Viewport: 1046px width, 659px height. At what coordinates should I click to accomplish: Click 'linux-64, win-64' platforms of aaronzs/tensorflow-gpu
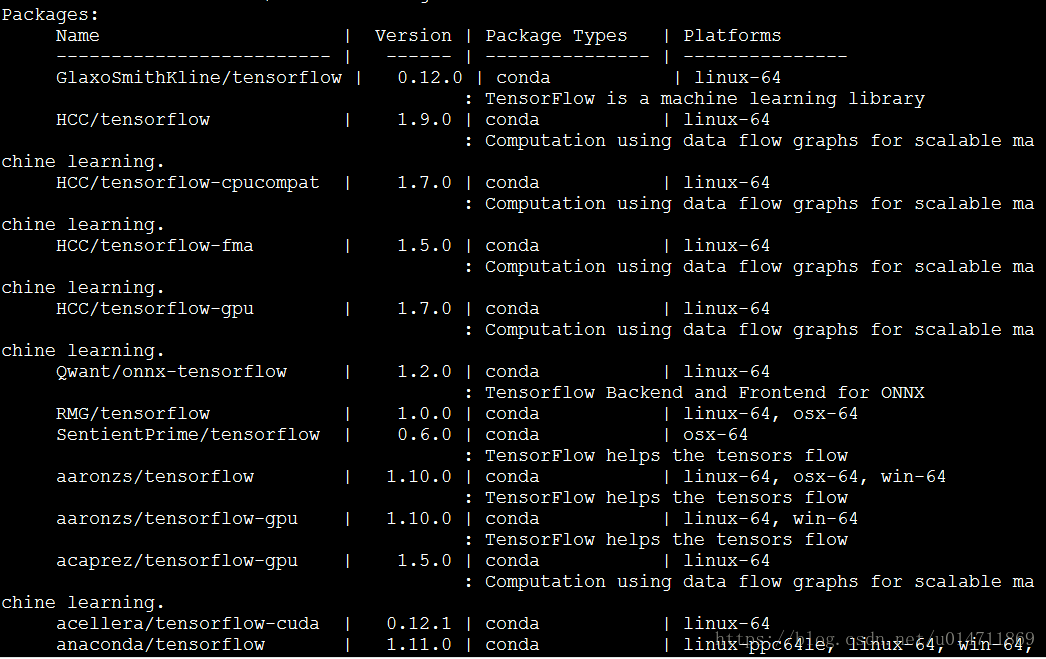coord(770,518)
